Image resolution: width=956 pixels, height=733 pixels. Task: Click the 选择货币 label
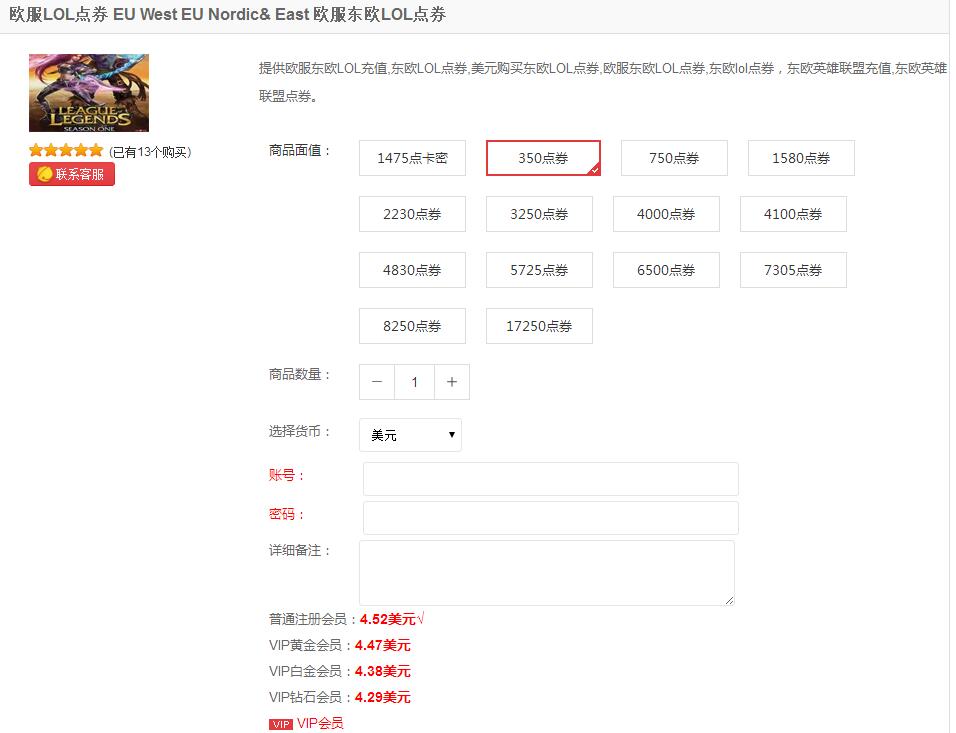tap(299, 432)
